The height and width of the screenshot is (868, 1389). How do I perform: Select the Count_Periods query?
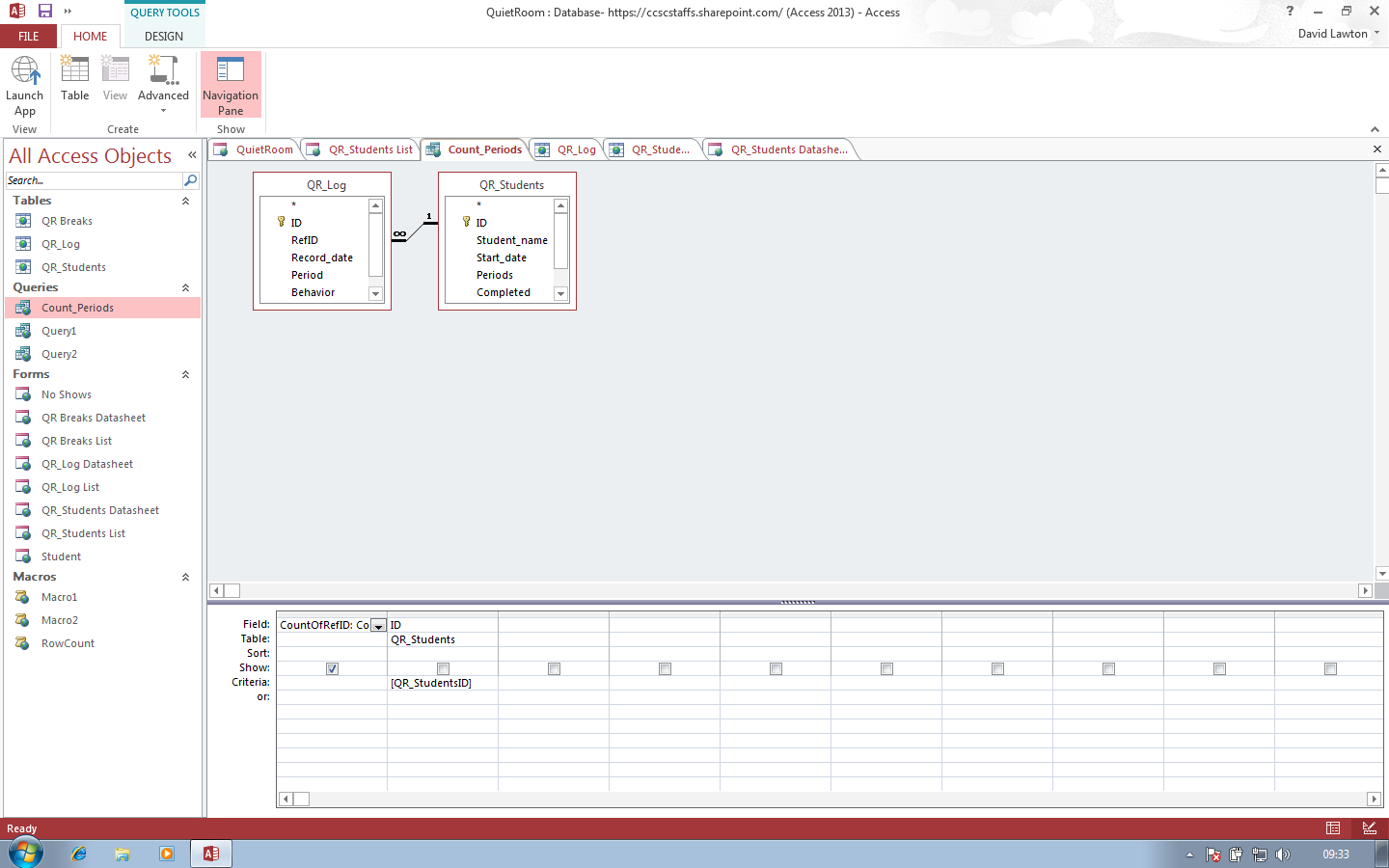pos(103,308)
